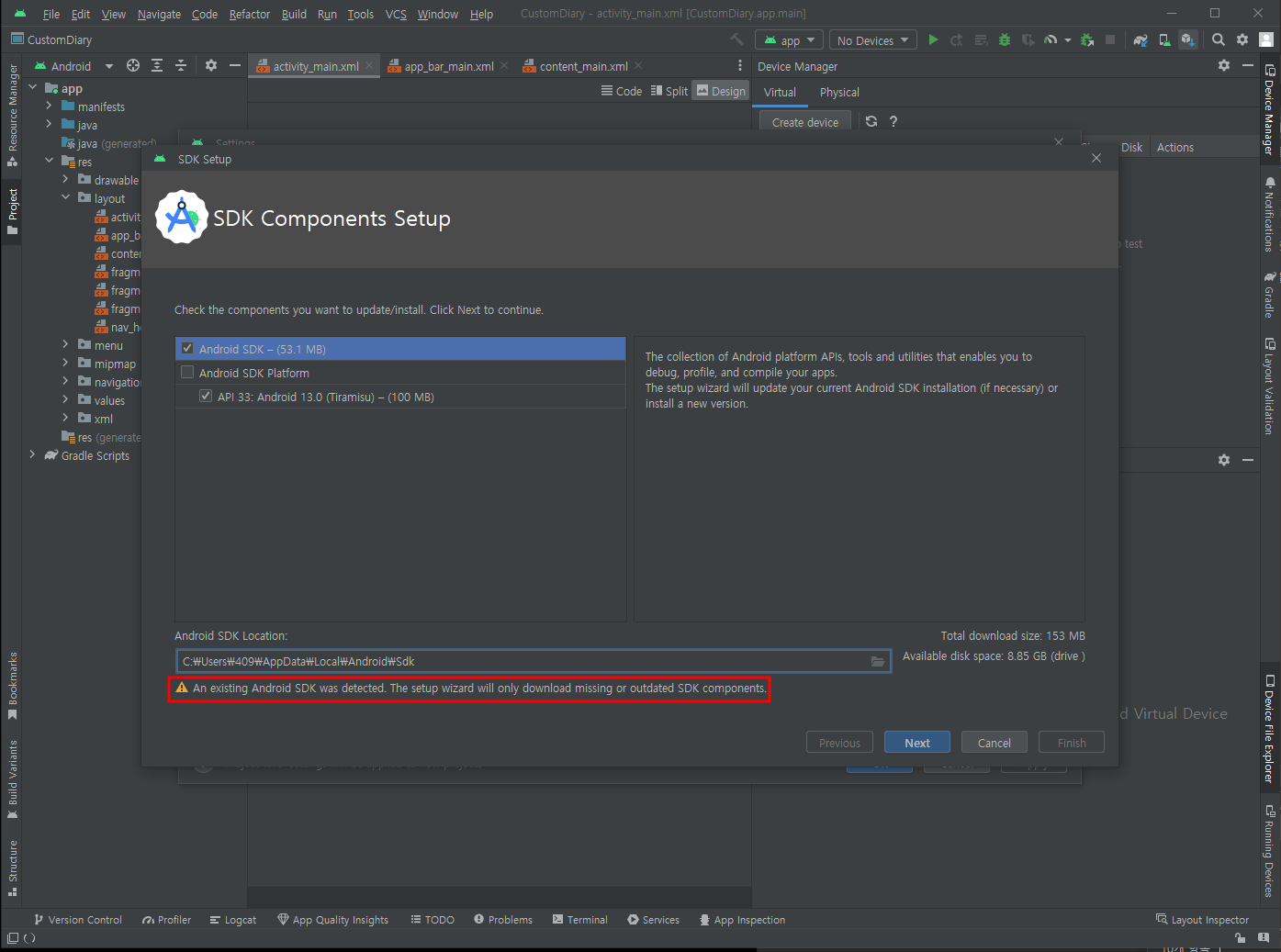Open the No Devices dropdown
Screen dimensions: 1281x952
click(x=872, y=40)
